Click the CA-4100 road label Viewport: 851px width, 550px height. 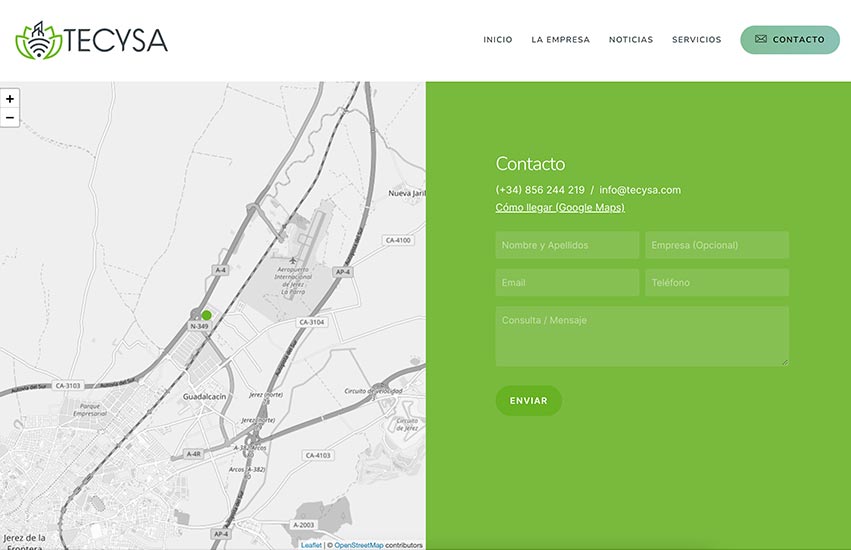pos(398,240)
